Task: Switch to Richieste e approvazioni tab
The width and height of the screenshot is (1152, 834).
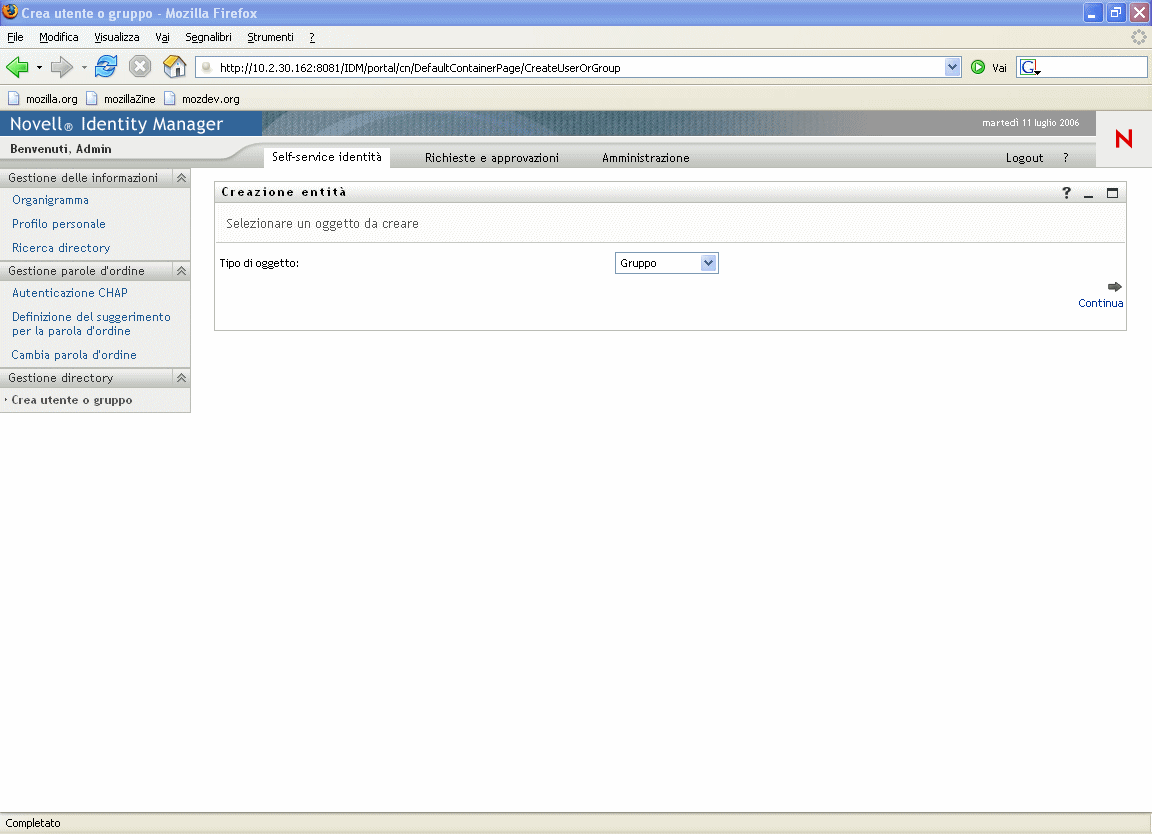Action: [x=492, y=157]
